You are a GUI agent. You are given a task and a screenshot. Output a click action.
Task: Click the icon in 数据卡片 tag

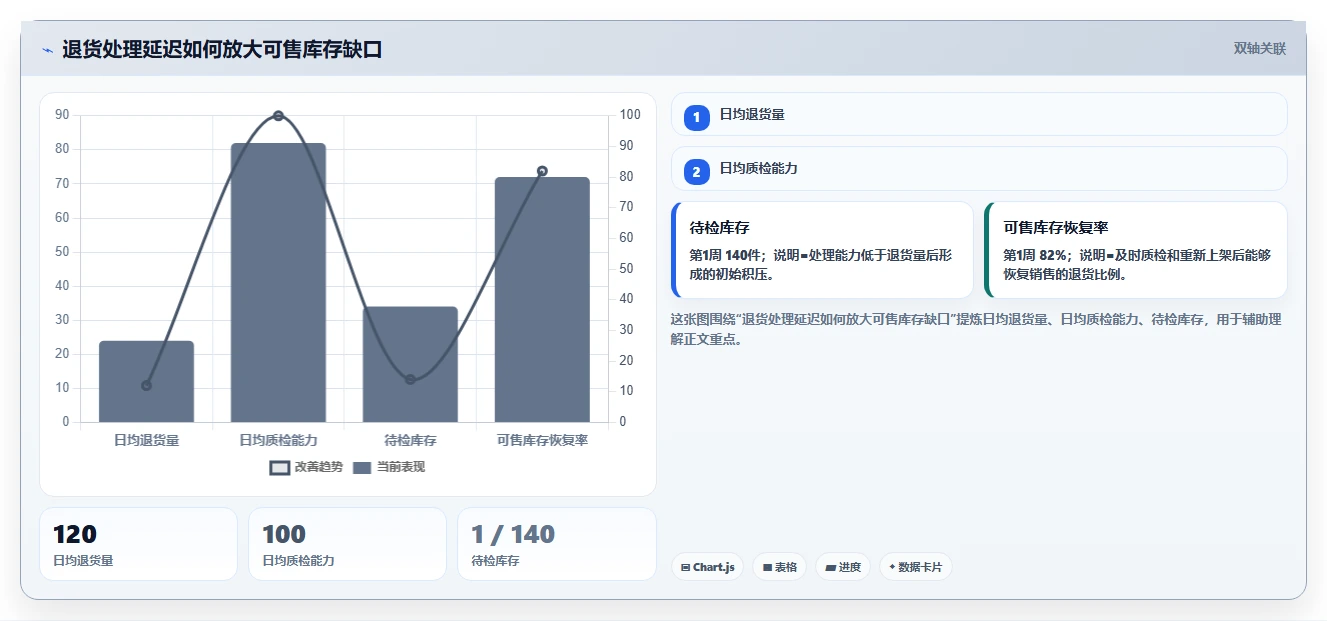pyautogui.click(x=892, y=567)
